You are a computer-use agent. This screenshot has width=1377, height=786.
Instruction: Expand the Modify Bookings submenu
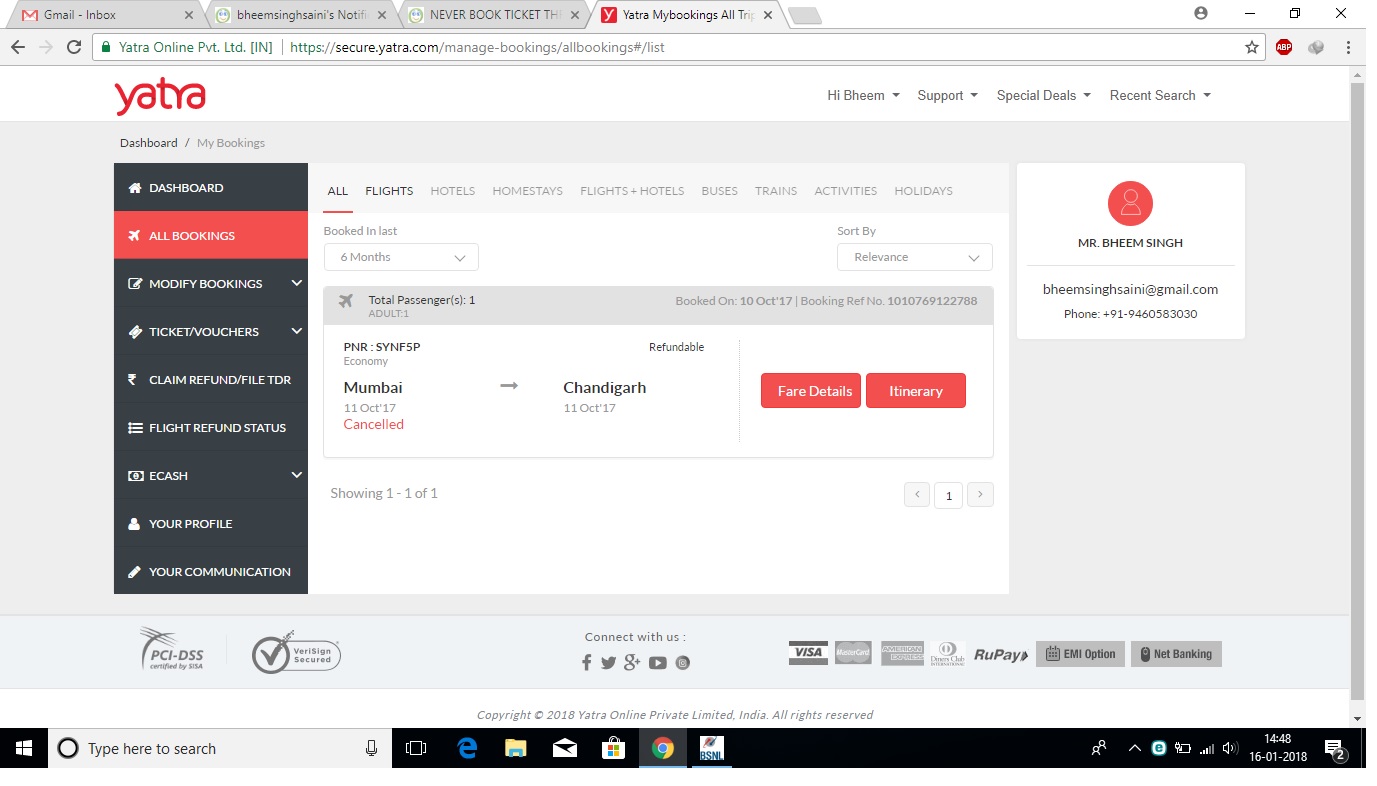[x=296, y=283]
